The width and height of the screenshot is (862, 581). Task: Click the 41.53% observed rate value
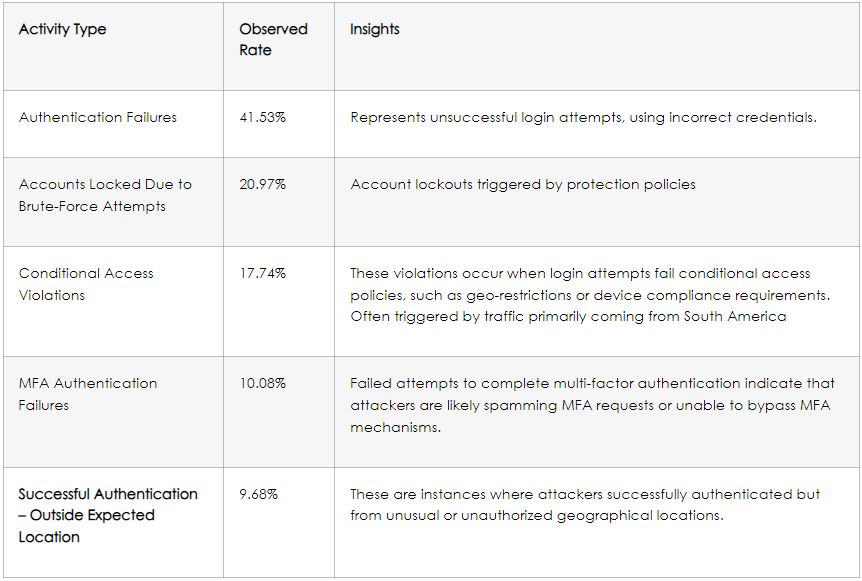point(262,117)
